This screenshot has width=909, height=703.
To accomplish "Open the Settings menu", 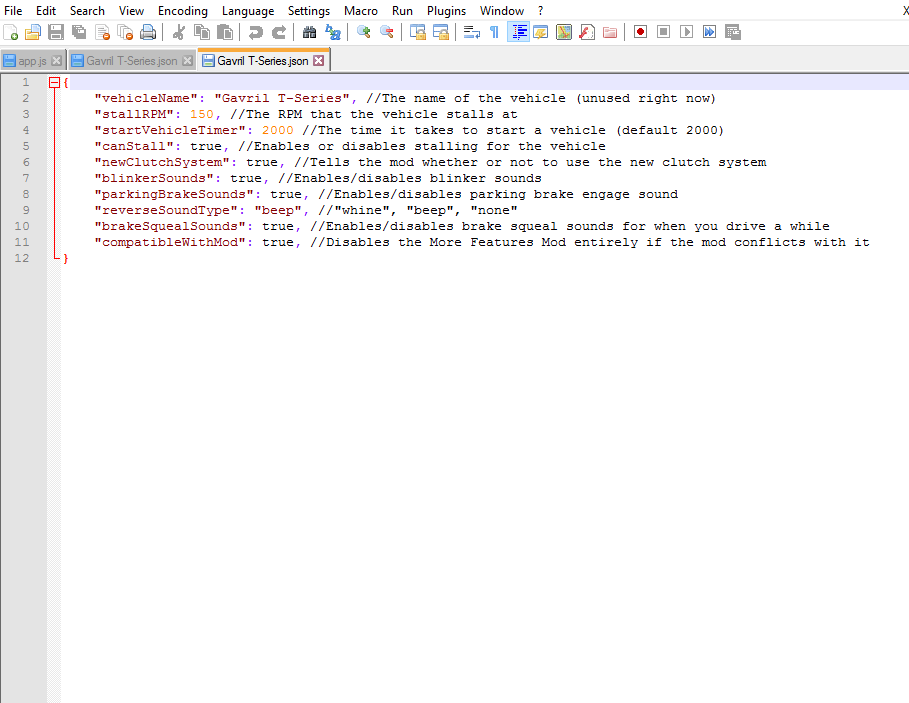I will [x=309, y=11].
